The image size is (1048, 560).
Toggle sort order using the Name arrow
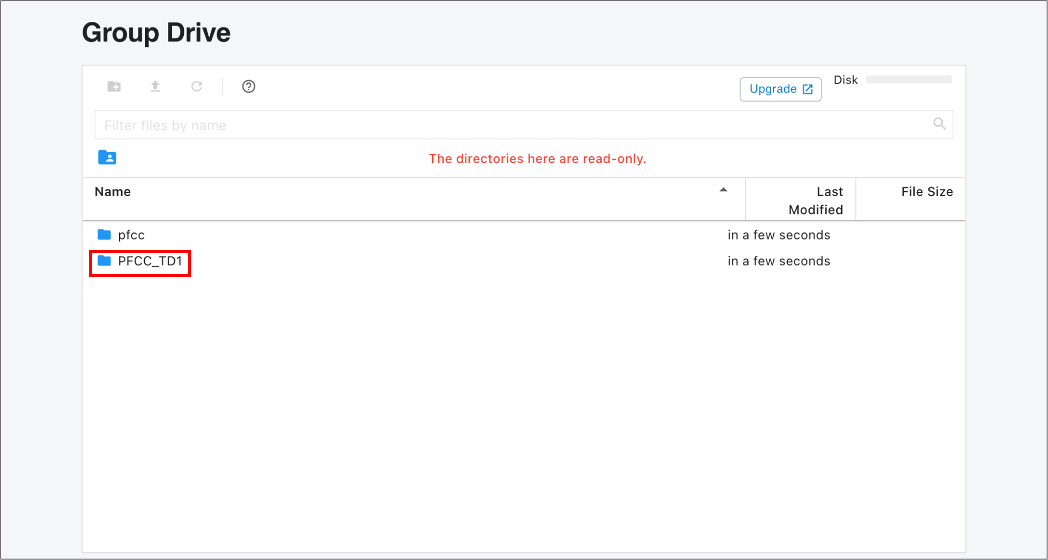[x=723, y=190]
